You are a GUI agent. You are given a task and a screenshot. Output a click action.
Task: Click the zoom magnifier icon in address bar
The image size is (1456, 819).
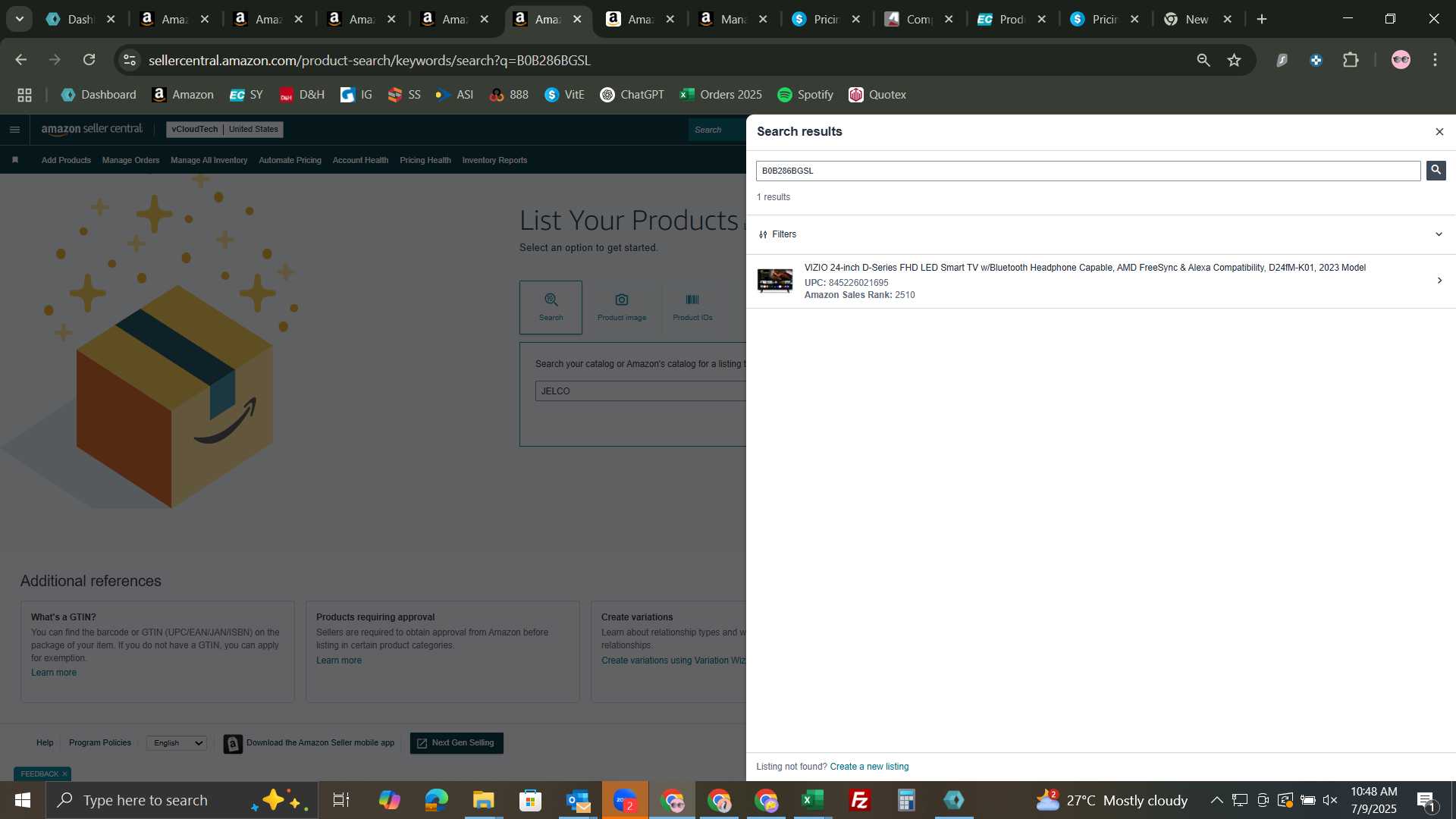point(1203,60)
